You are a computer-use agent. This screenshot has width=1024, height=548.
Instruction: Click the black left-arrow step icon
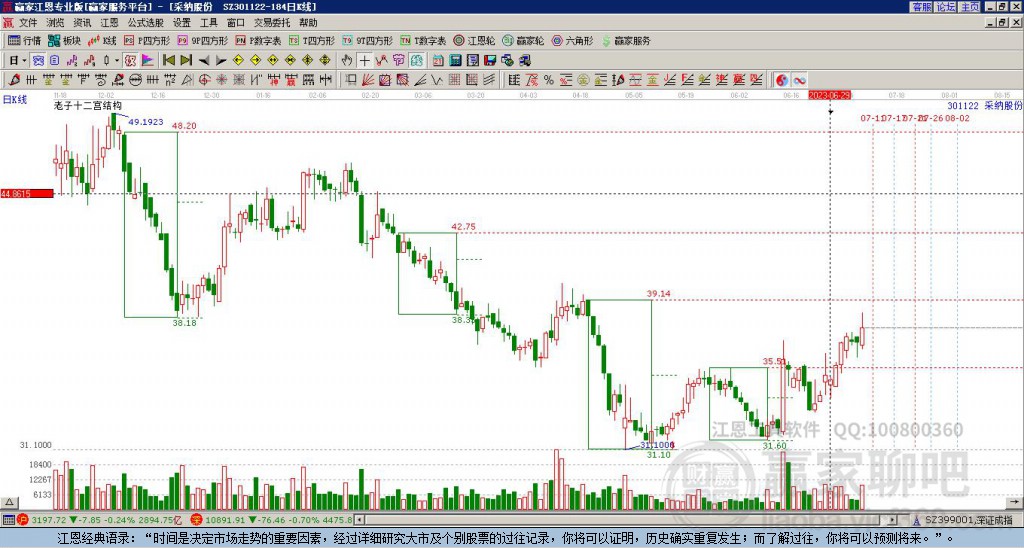(204, 61)
